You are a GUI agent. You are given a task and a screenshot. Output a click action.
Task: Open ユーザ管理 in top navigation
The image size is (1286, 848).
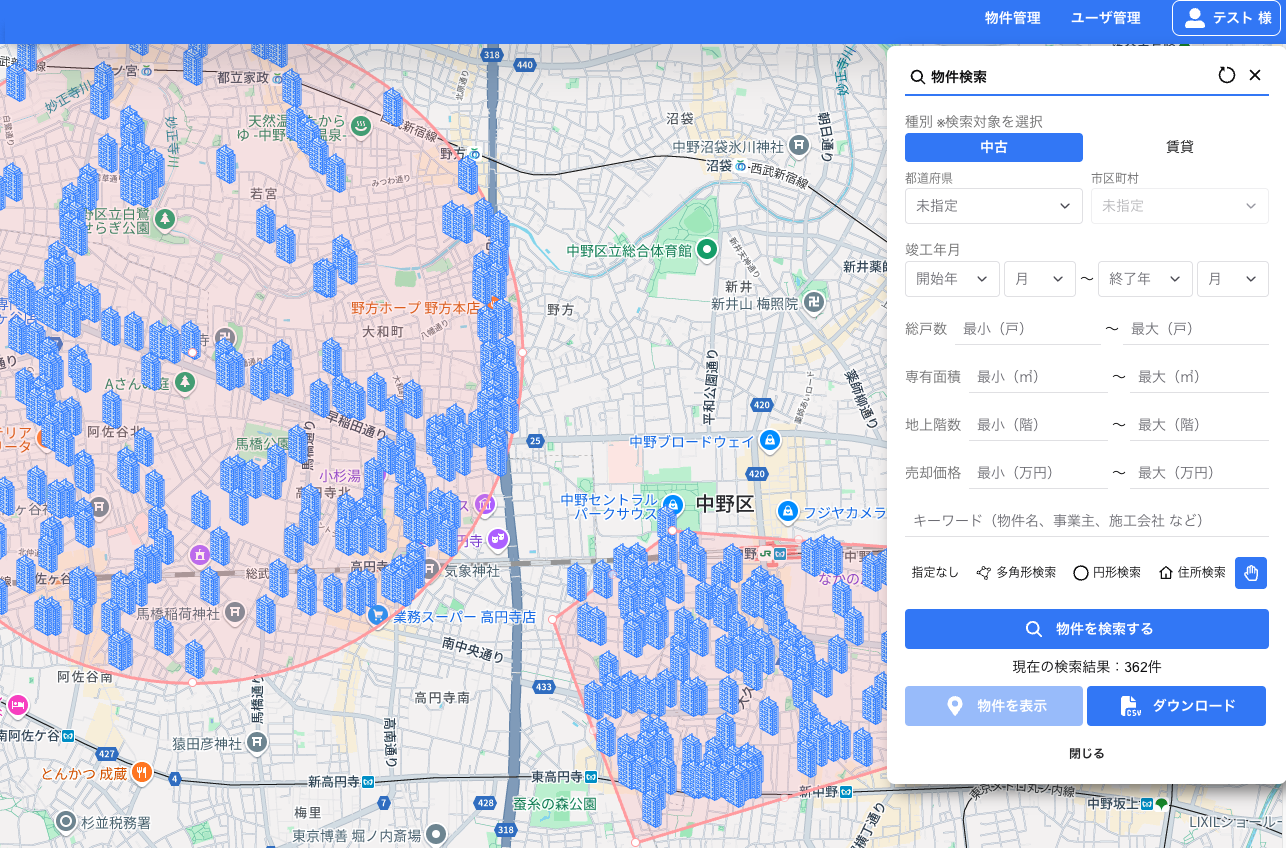[x=1105, y=18]
